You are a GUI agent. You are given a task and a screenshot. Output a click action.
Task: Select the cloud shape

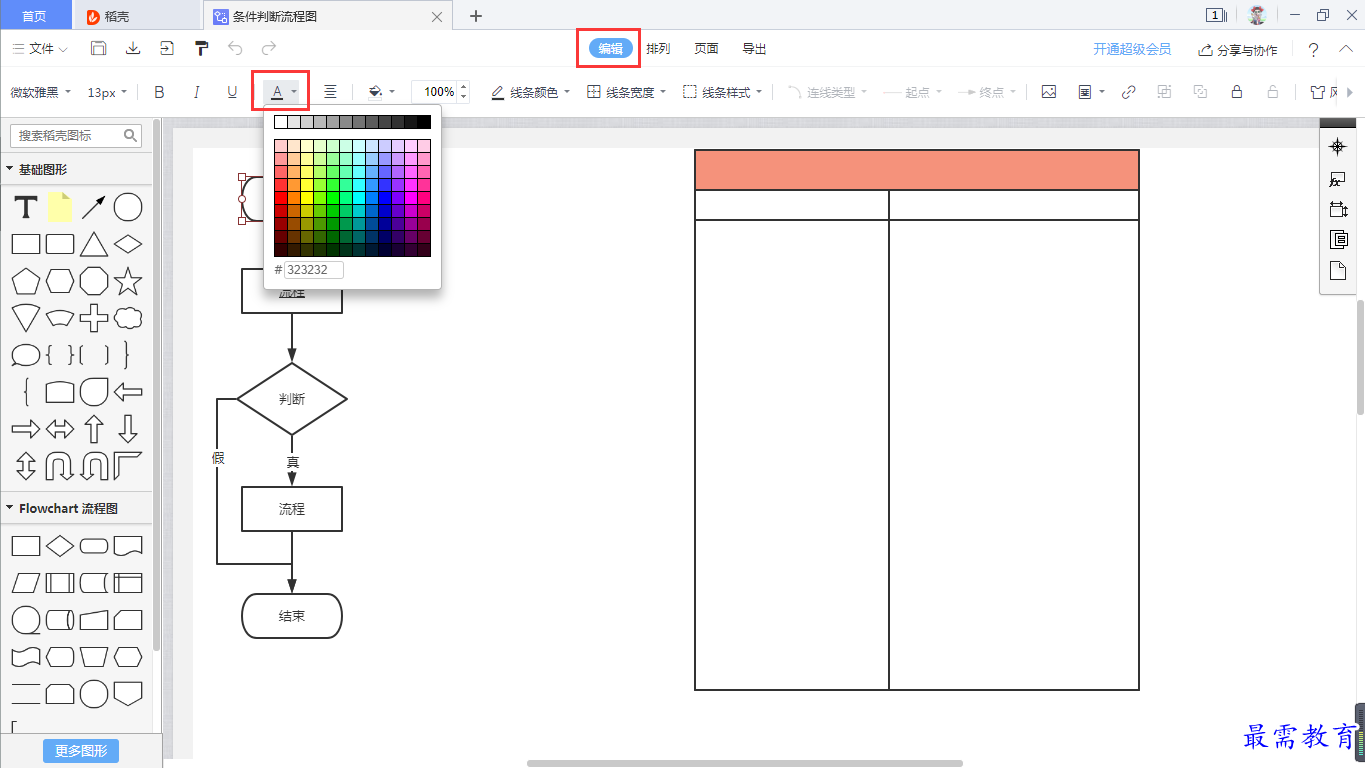coord(128,319)
